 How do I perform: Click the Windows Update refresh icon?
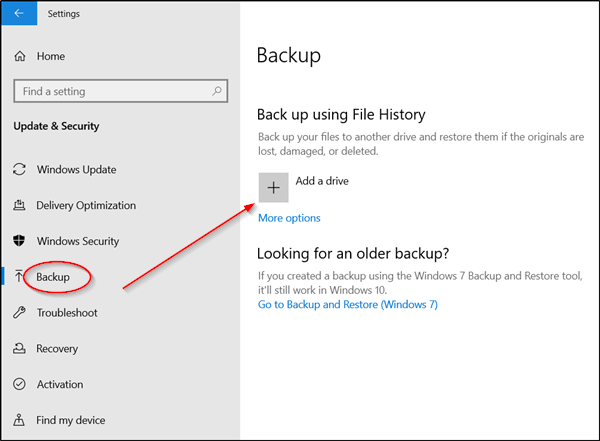pyautogui.click(x=20, y=169)
